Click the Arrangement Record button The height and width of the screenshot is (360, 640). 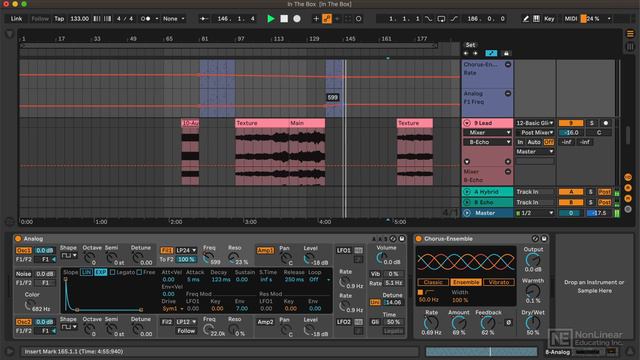[x=297, y=19]
